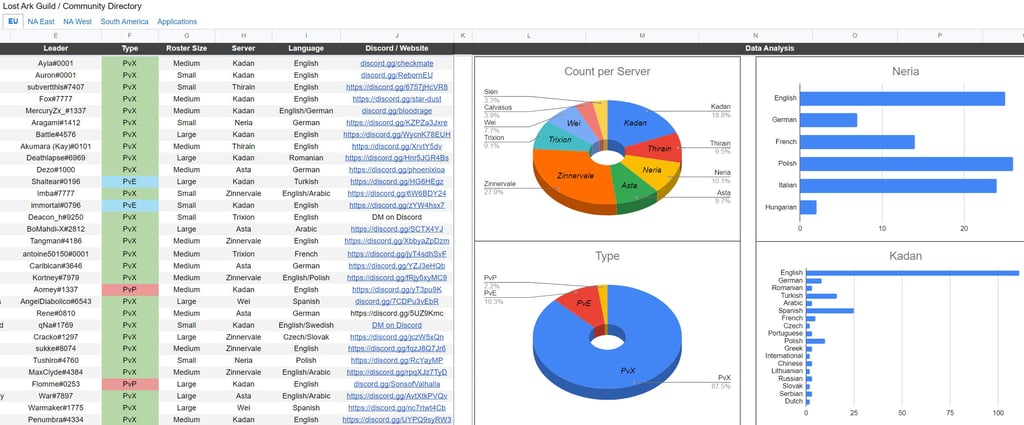The image size is (1024, 425).
Task: Select leader cell AngelDiabolico#6543
Action: pos(56,301)
